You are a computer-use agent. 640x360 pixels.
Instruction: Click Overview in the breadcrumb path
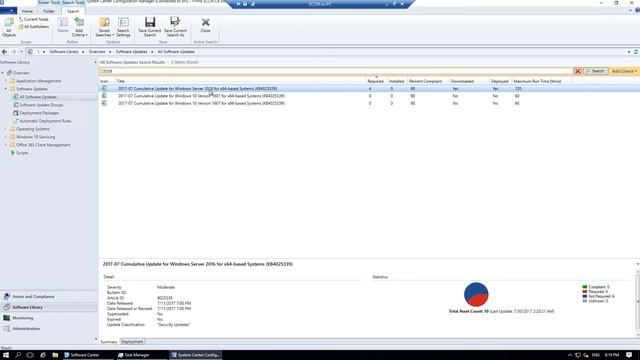[97, 52]
